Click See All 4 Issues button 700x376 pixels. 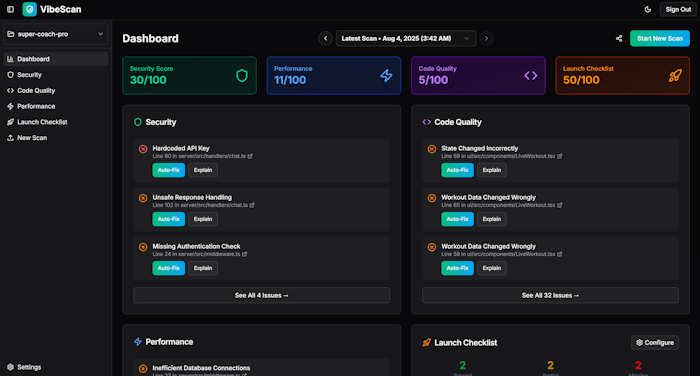[262, 295]
